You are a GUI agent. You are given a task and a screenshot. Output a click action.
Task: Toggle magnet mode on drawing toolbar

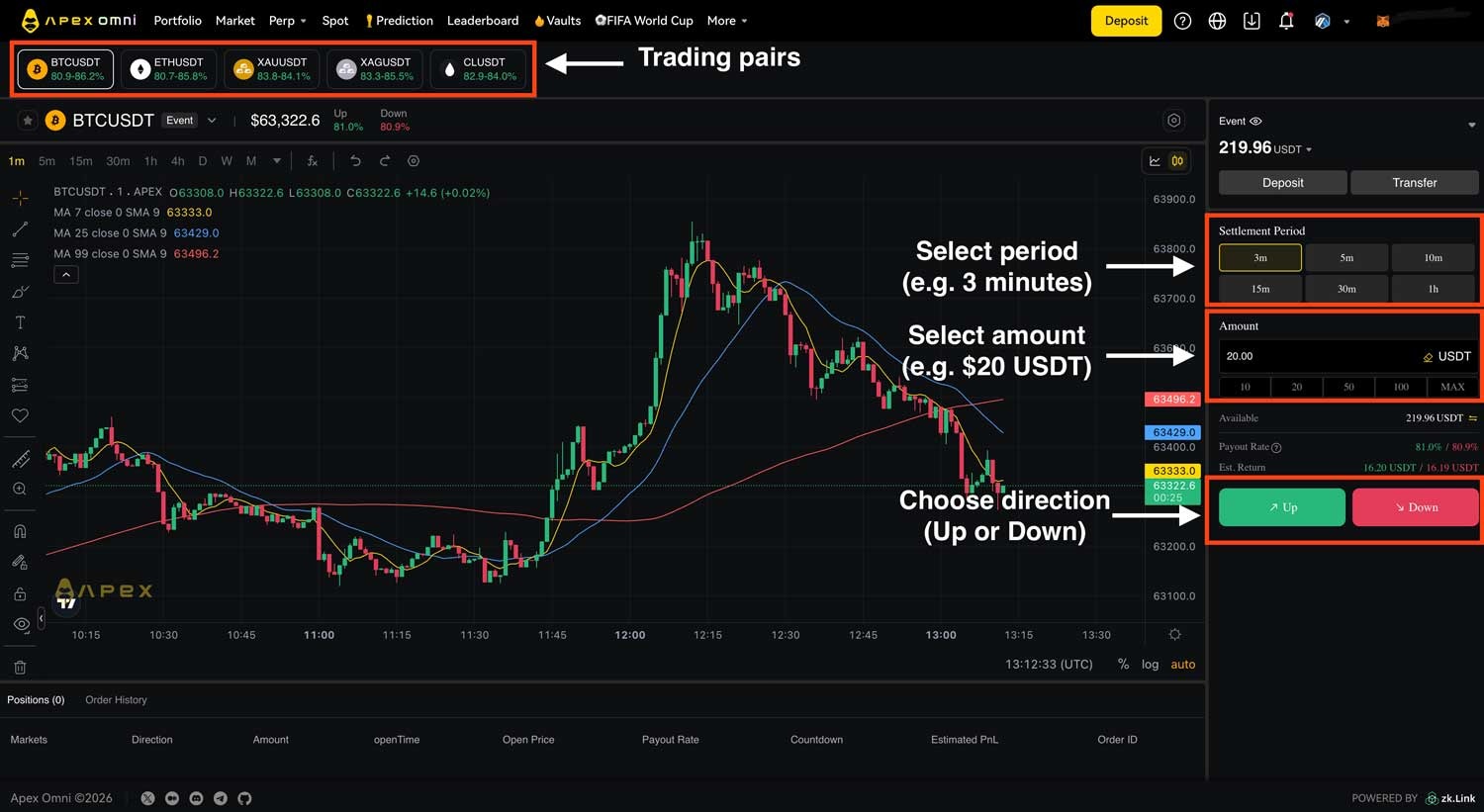[20, 532]
